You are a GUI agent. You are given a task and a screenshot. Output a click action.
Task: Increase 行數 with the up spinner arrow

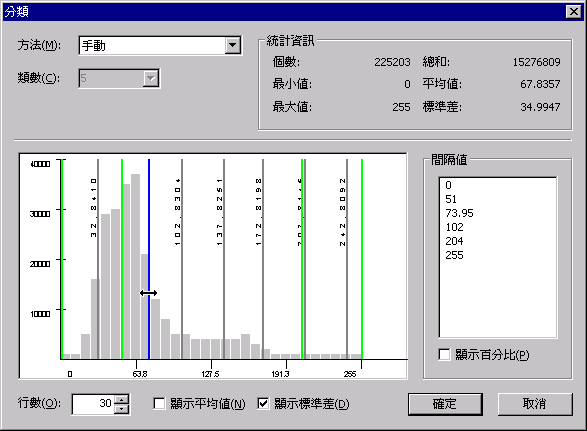pos(121,400)
